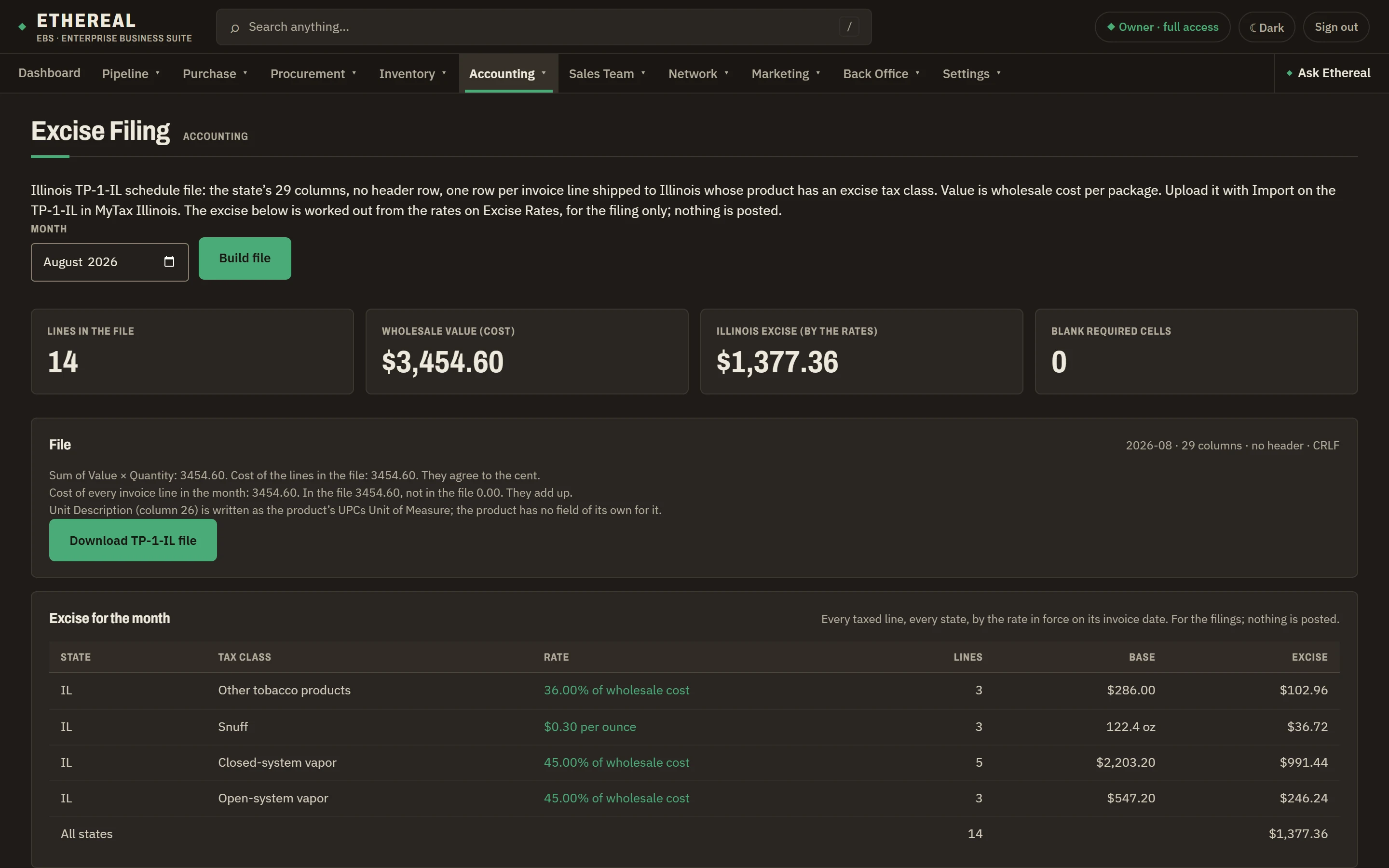Select the Wholesale Value (Cost) card

pyautogui.click(x=527, y=352)
